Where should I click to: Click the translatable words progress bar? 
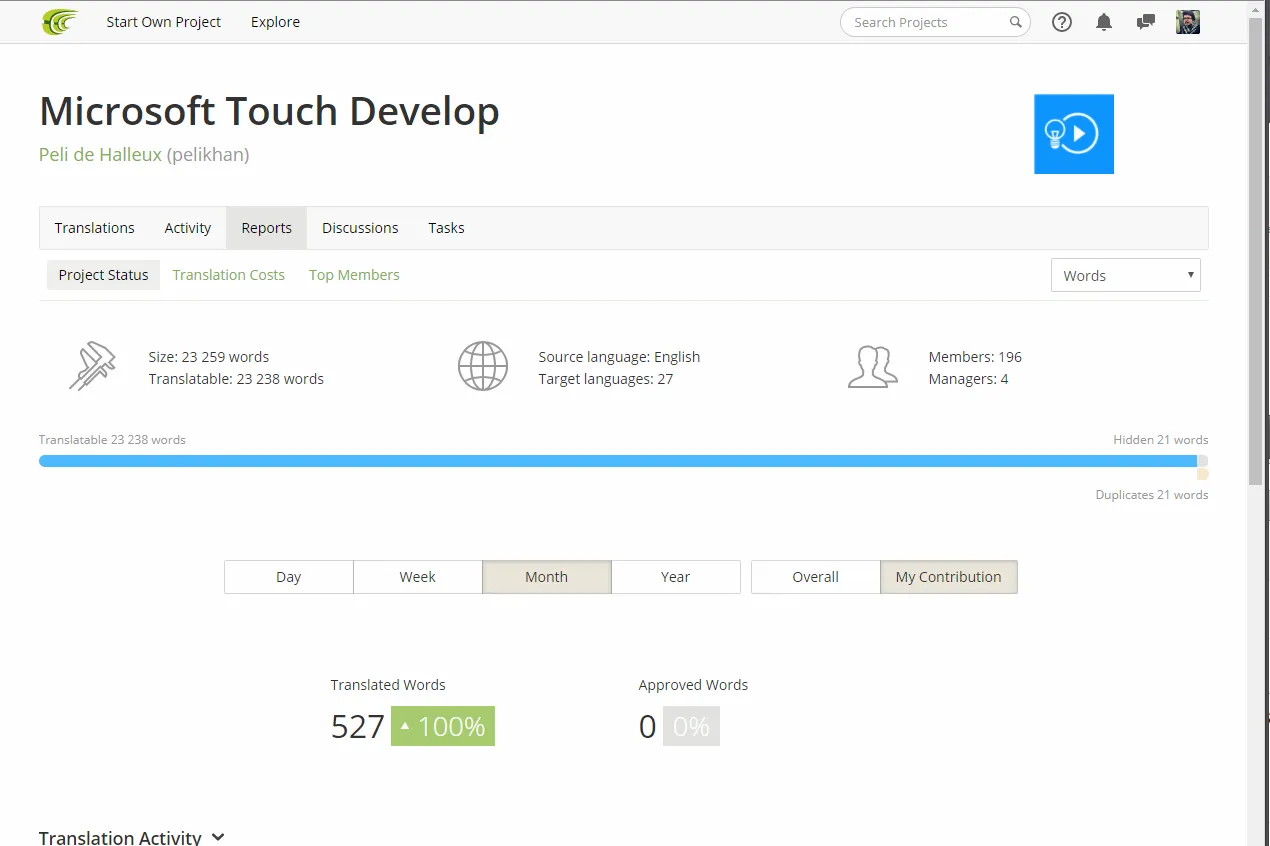pos(618,461)
